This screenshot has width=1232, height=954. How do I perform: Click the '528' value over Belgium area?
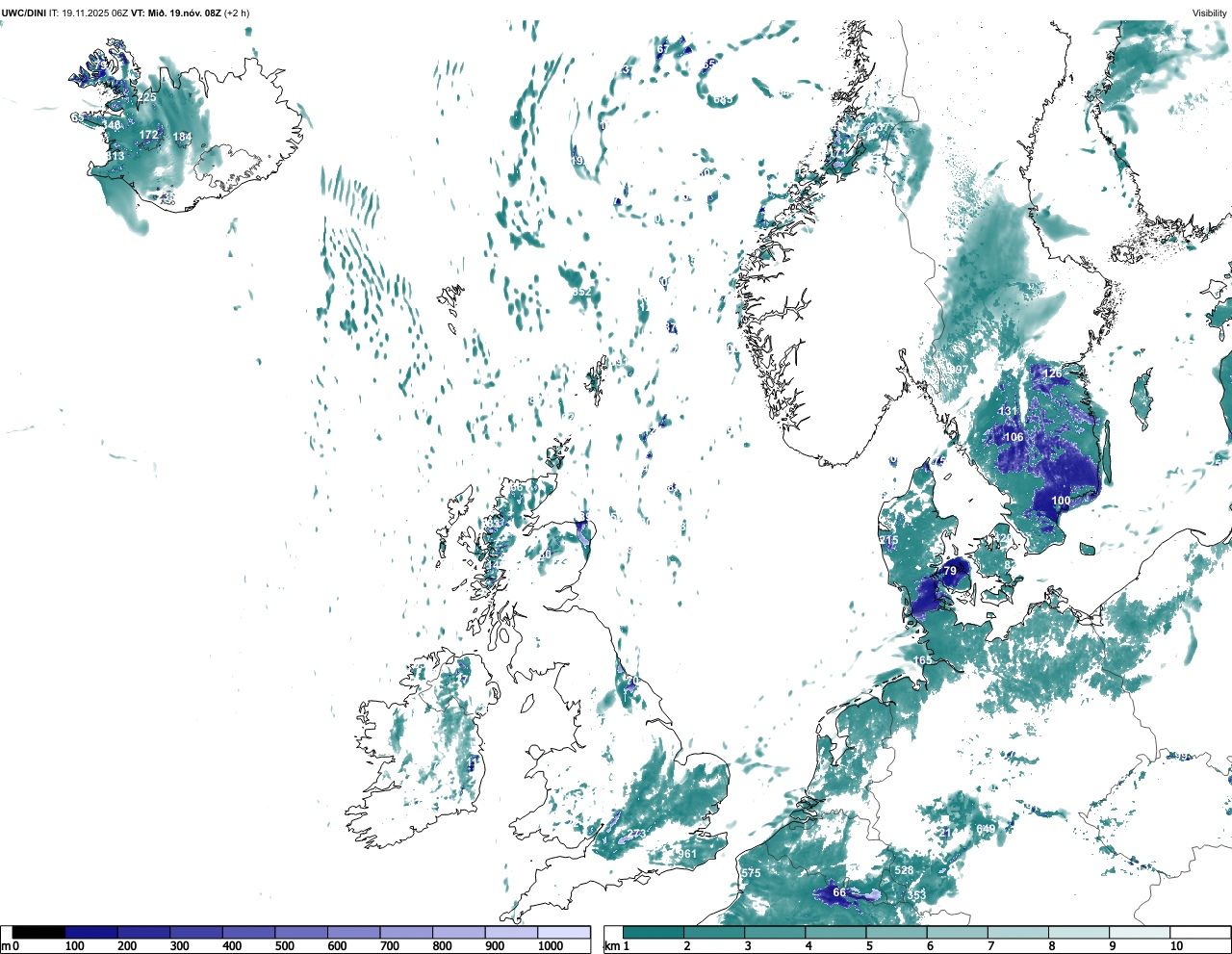[904, 871]
